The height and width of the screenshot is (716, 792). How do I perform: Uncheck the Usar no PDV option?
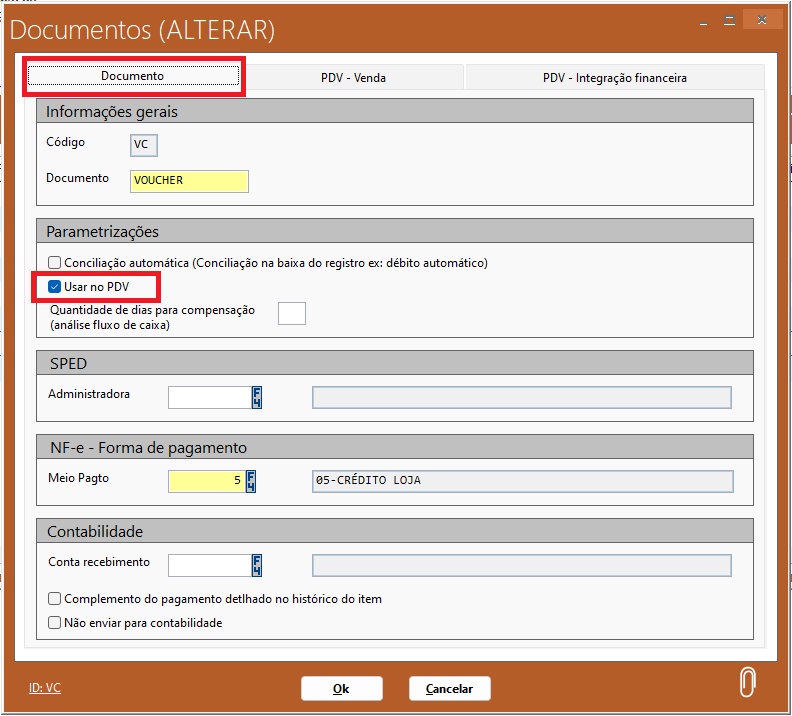[55, 287]
